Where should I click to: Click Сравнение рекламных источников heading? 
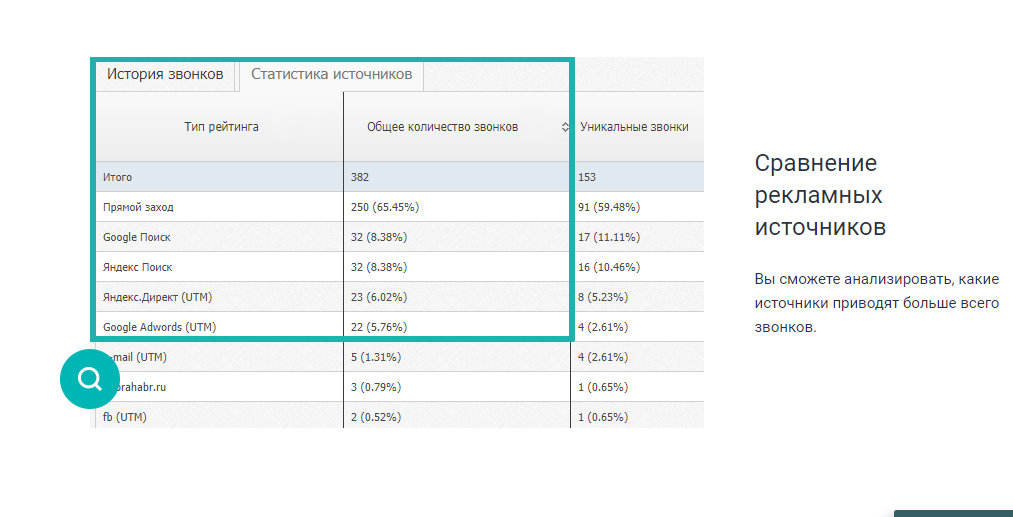point(820,195)
